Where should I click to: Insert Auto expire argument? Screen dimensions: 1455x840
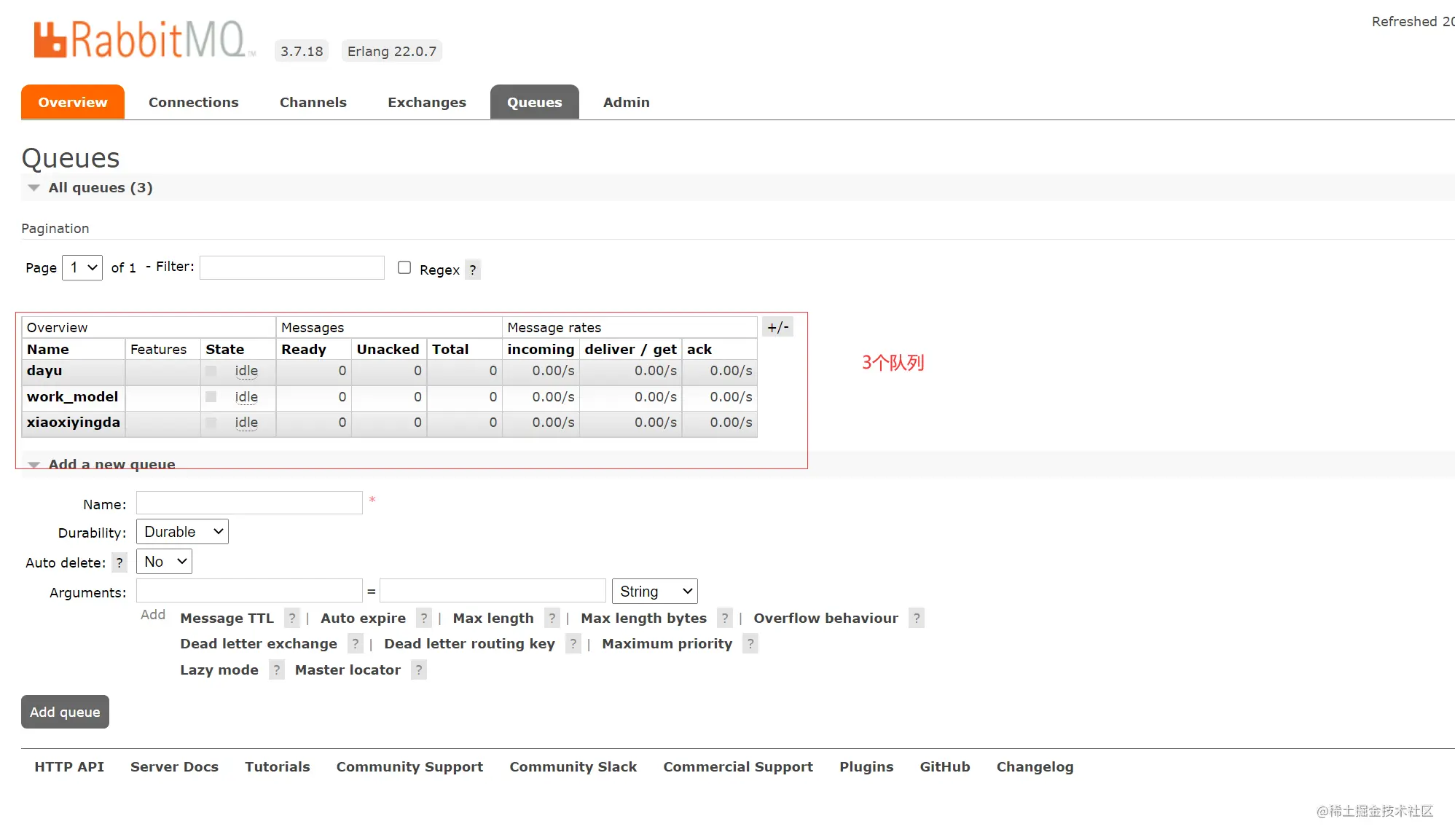363,619
